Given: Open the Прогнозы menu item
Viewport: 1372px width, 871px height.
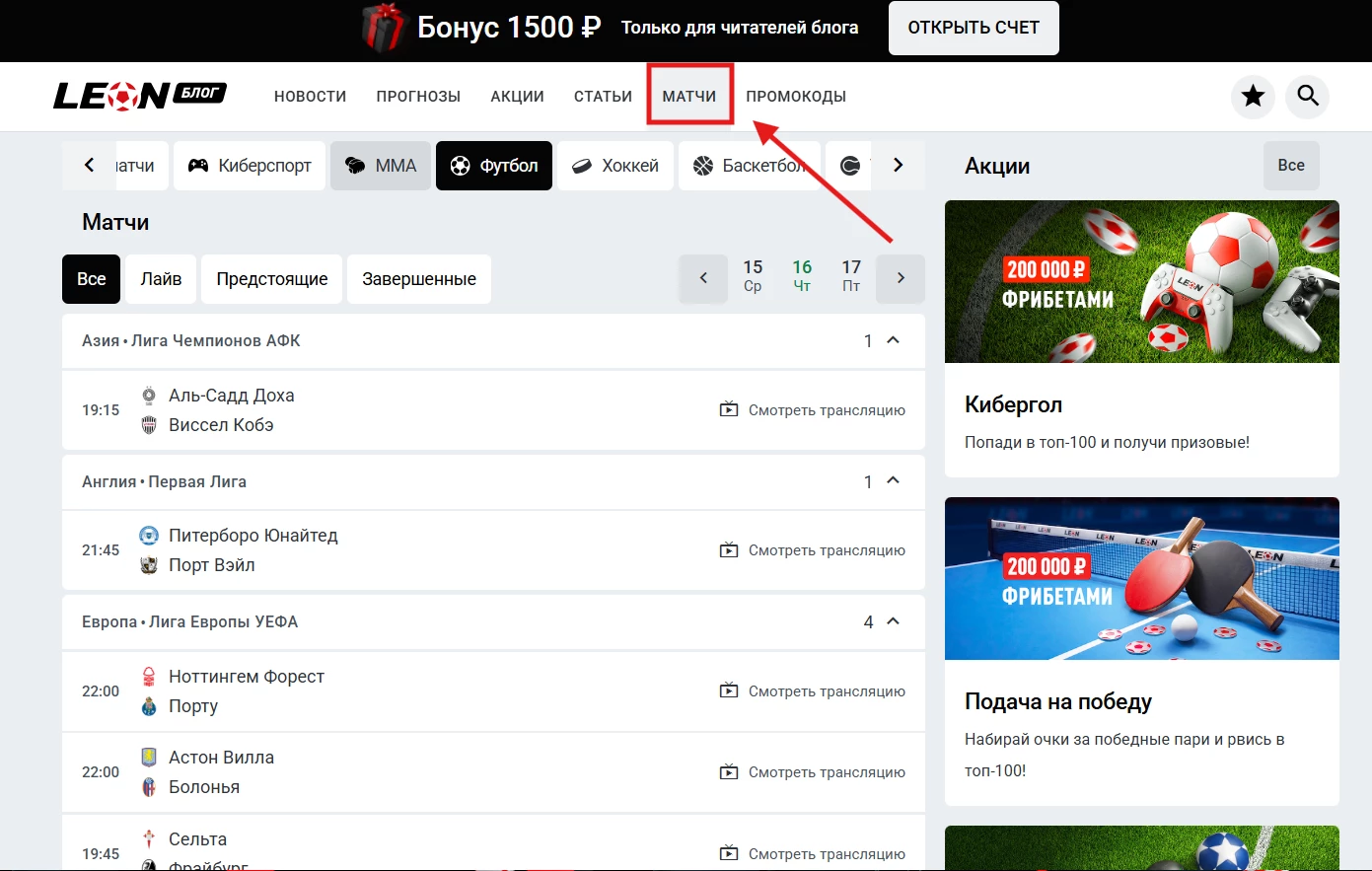Looking at the screenshot, I should pos(418,96).
